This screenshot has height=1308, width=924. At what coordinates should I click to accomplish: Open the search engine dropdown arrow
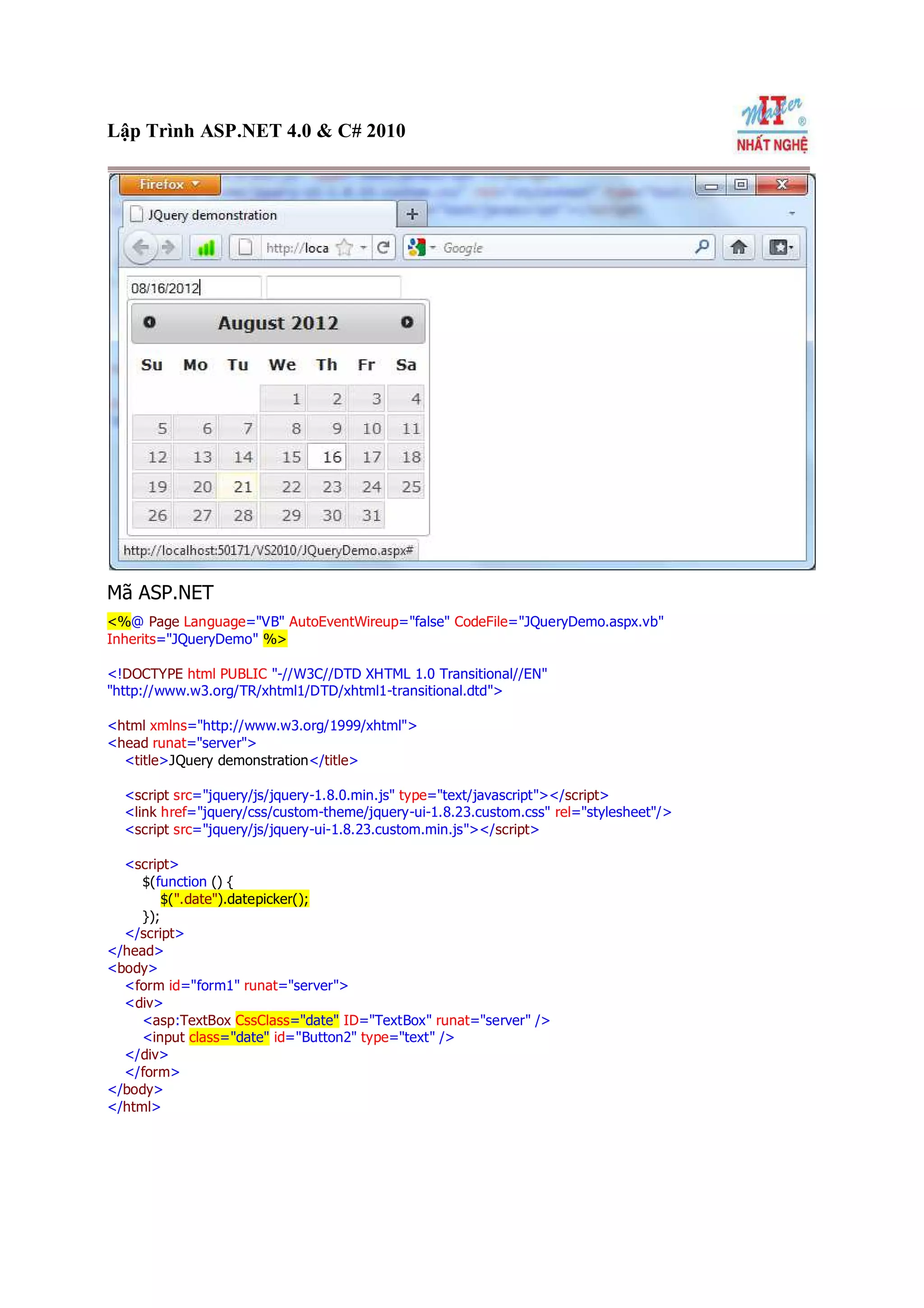pos(433,248)
